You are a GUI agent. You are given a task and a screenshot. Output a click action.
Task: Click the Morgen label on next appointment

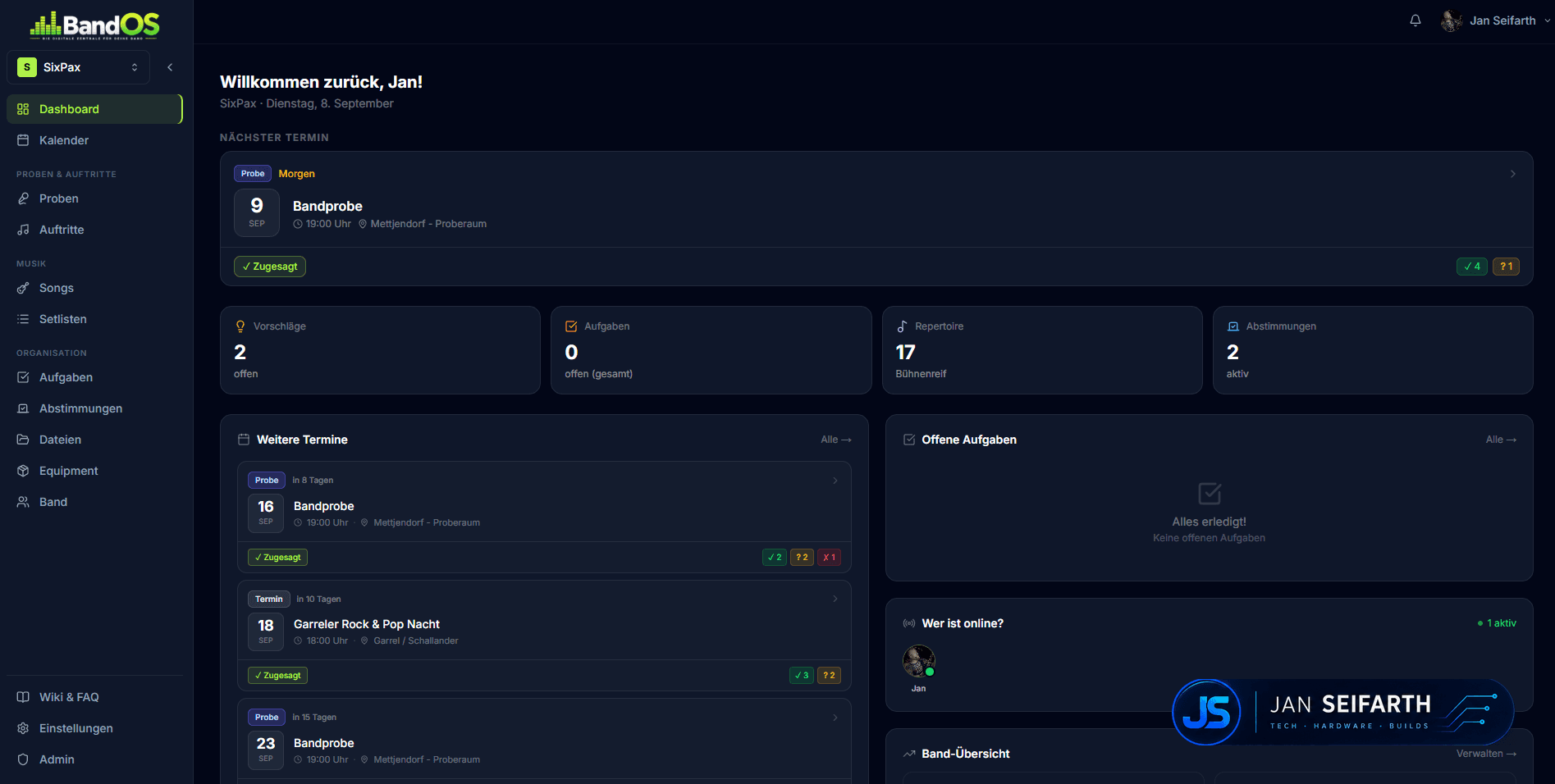(x=296, y=174)
